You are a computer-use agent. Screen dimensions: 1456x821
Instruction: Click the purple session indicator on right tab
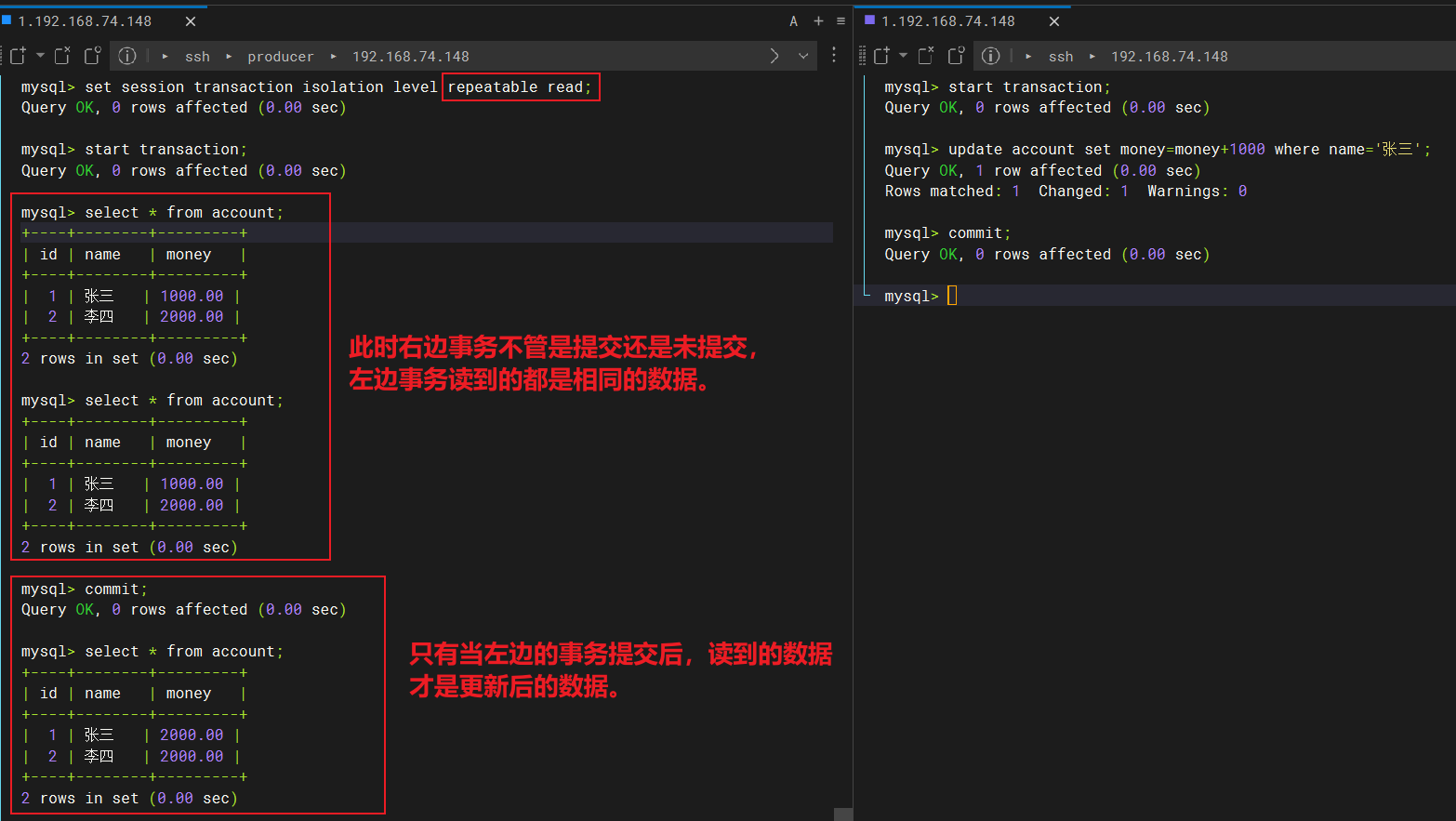click(x=870, y=20)
